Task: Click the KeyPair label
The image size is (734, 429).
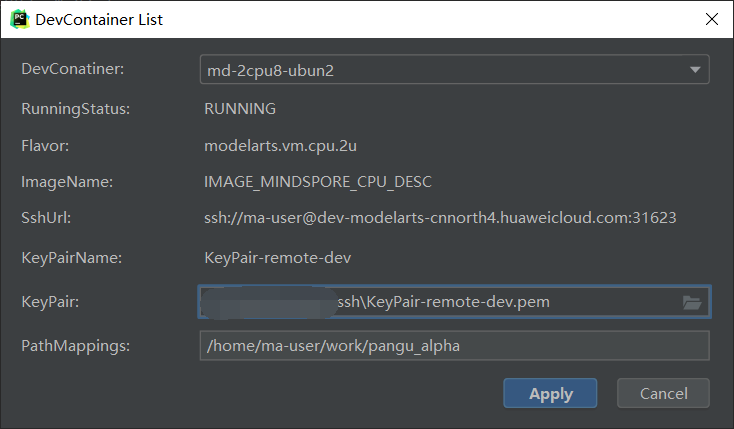Action: pos(50,302)
